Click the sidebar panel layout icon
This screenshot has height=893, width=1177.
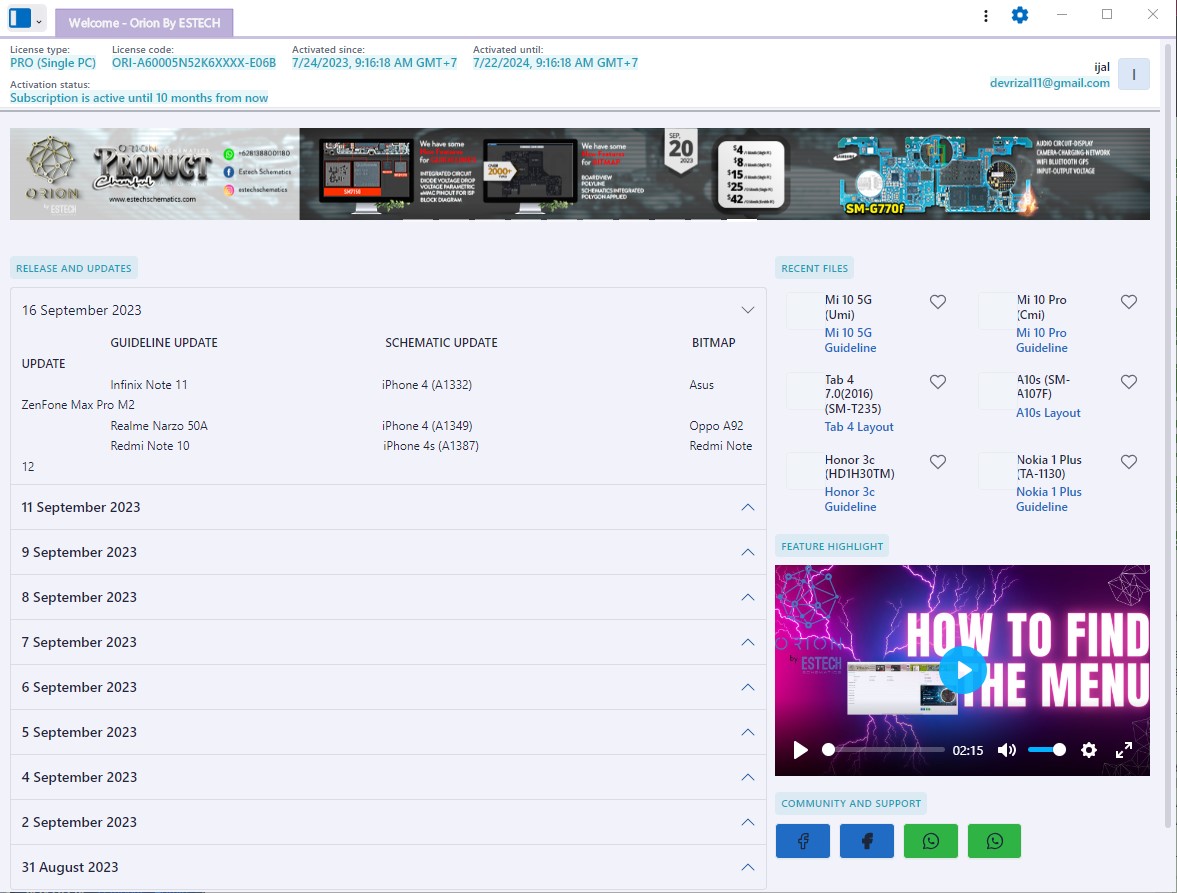point(19,18)
